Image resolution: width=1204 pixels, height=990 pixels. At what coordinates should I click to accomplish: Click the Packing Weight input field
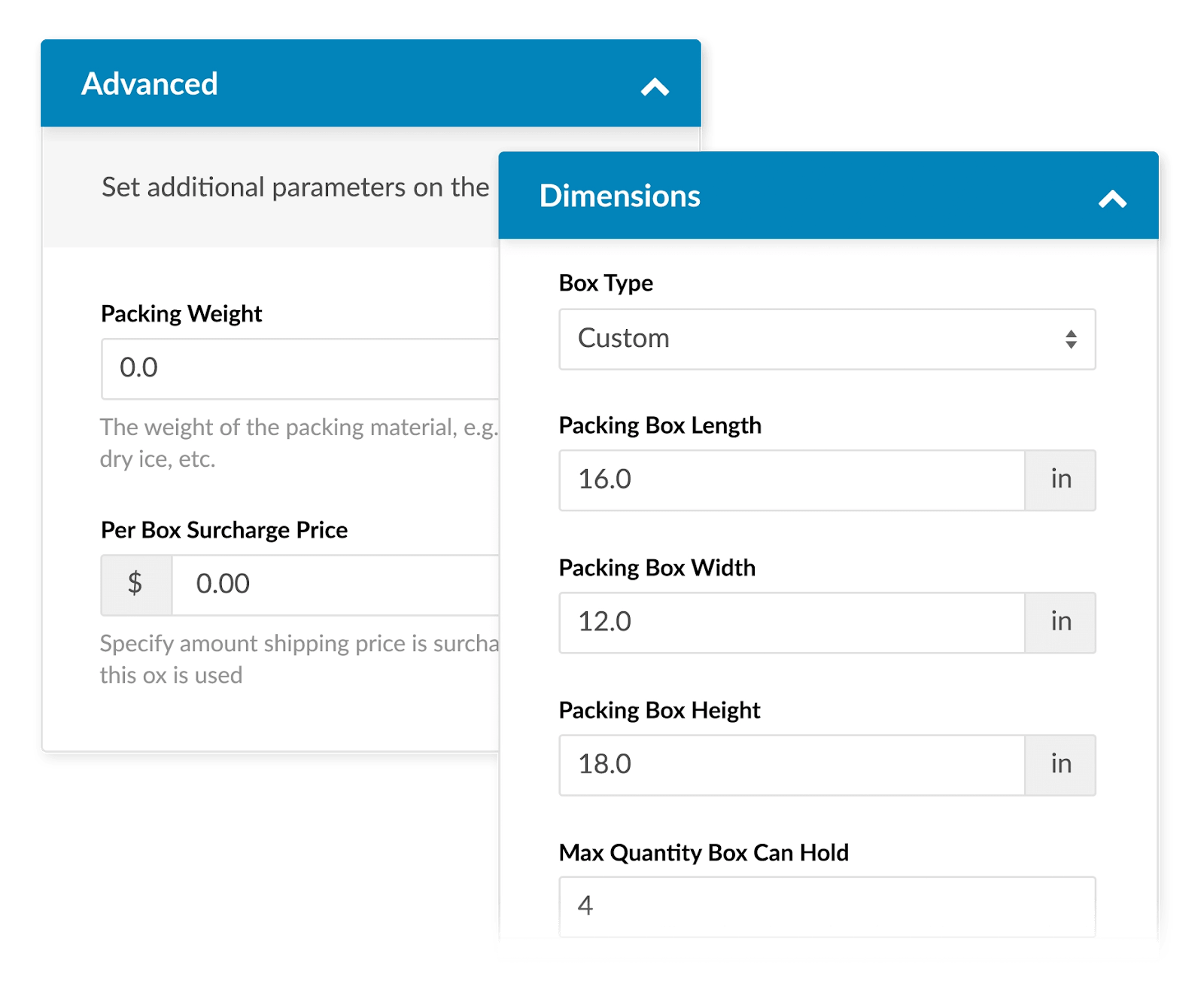[x=300, y=369]
